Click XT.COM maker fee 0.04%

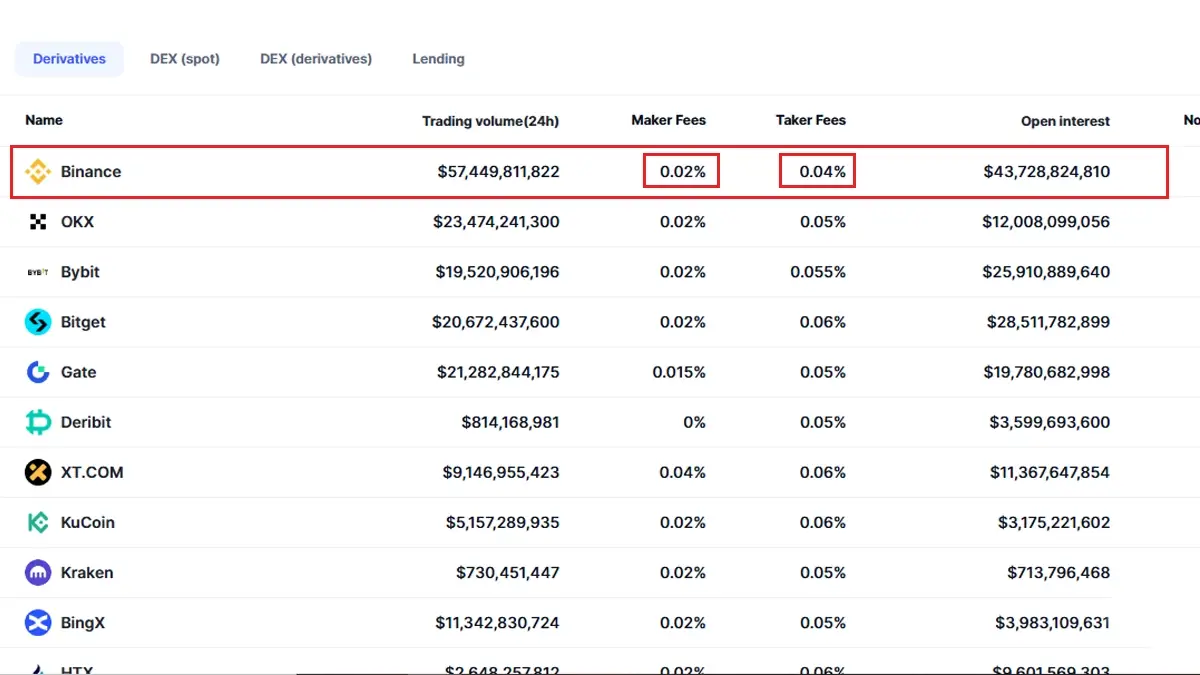(683, 472)
